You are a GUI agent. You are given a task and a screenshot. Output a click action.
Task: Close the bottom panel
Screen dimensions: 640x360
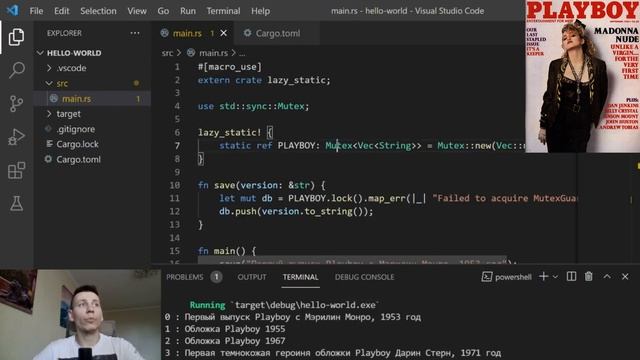coord(625,277)
